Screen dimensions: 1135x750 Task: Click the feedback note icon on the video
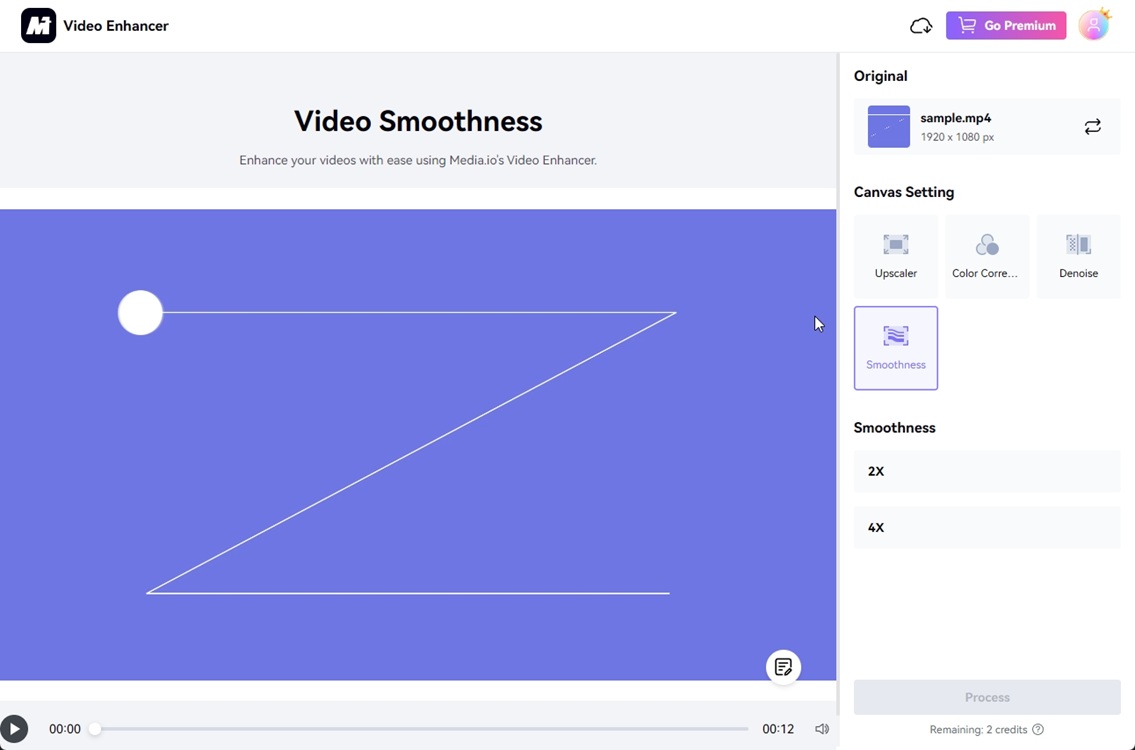(784, 667)
